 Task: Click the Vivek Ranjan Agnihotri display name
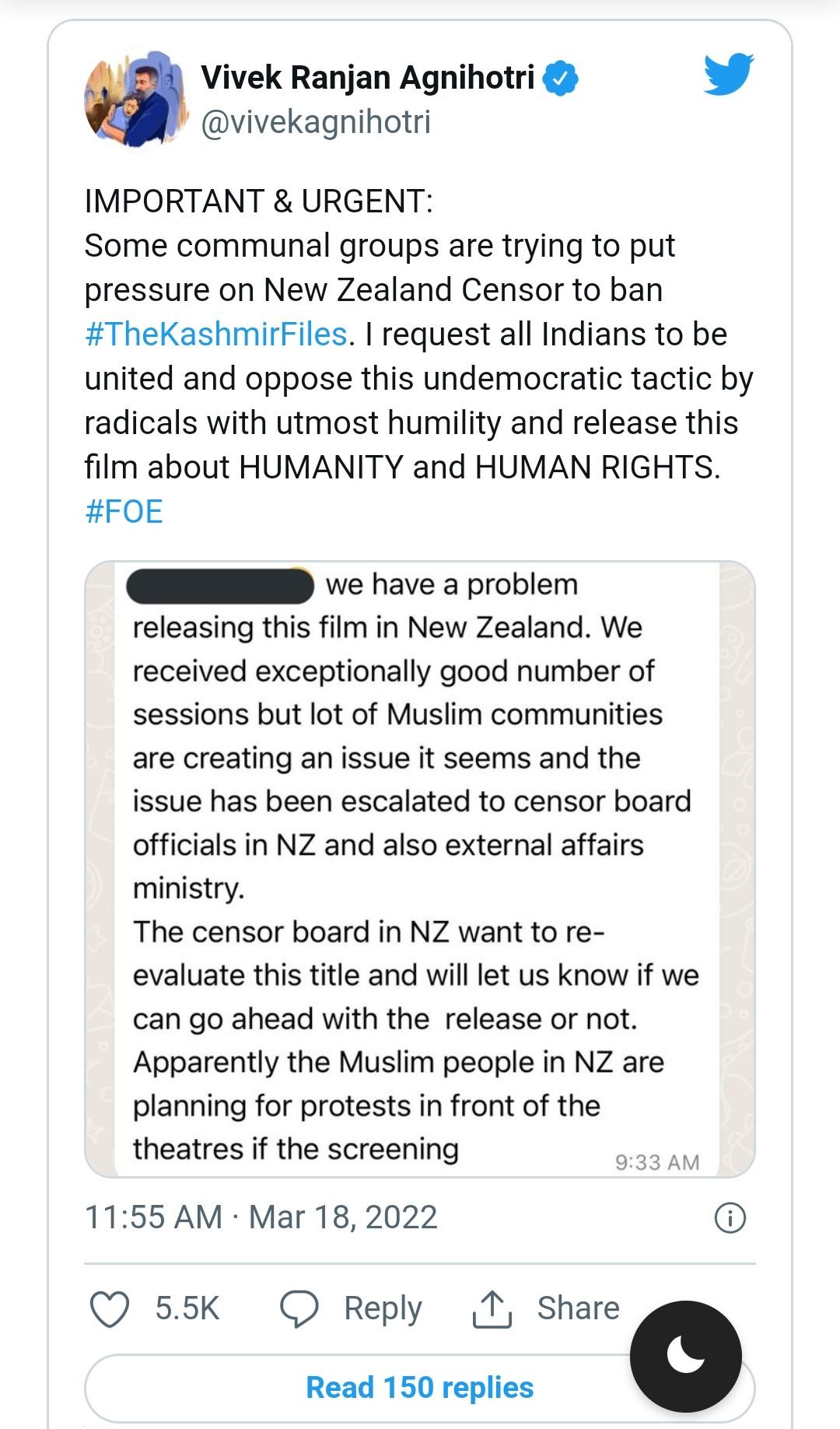[x=367, y=78]
